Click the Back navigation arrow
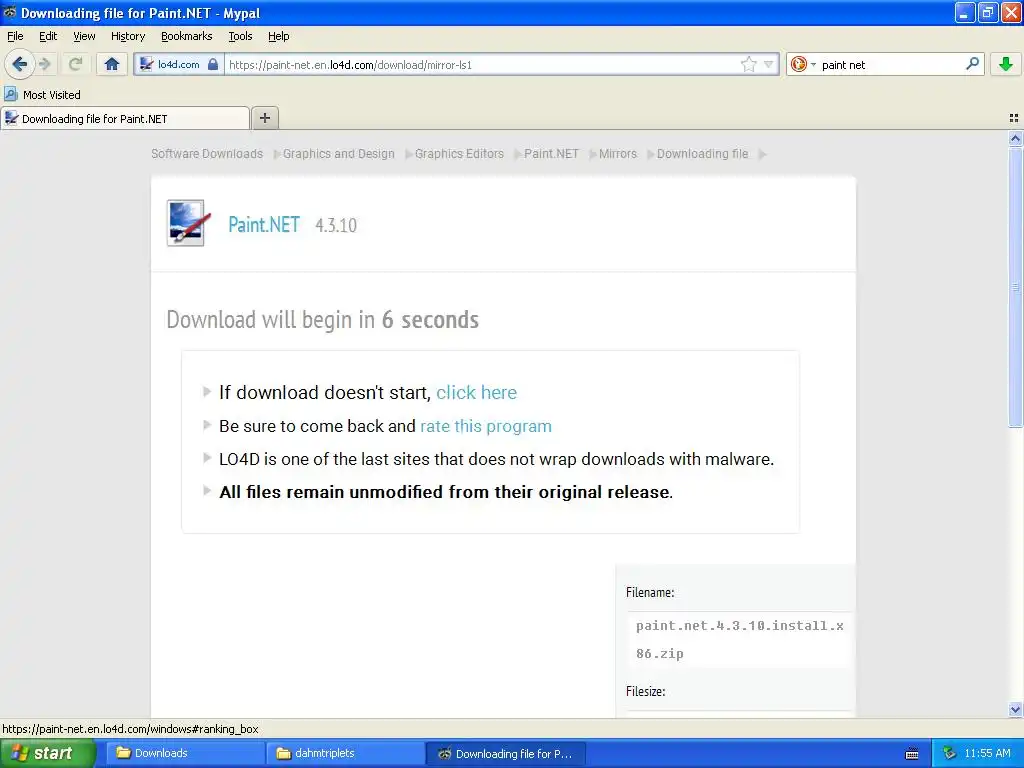 tap(20, 64)
